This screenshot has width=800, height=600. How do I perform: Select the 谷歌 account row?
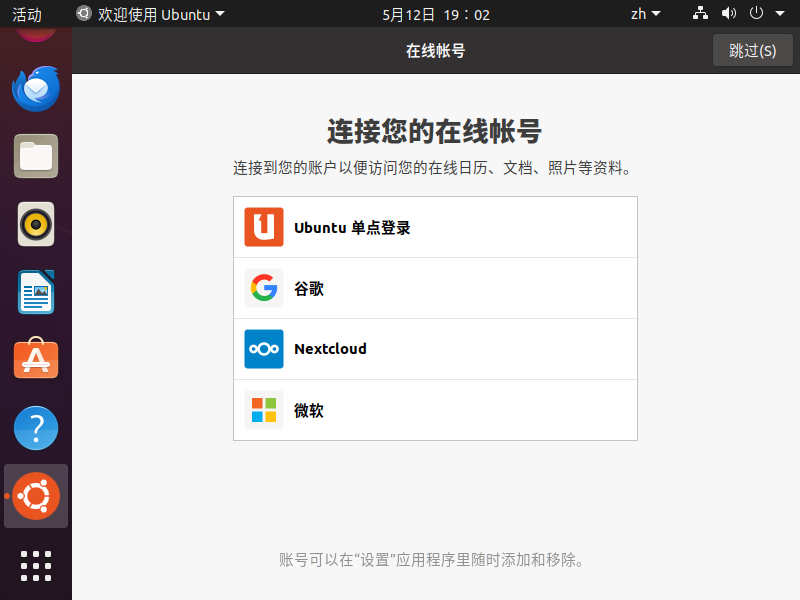tap(435, 288)
